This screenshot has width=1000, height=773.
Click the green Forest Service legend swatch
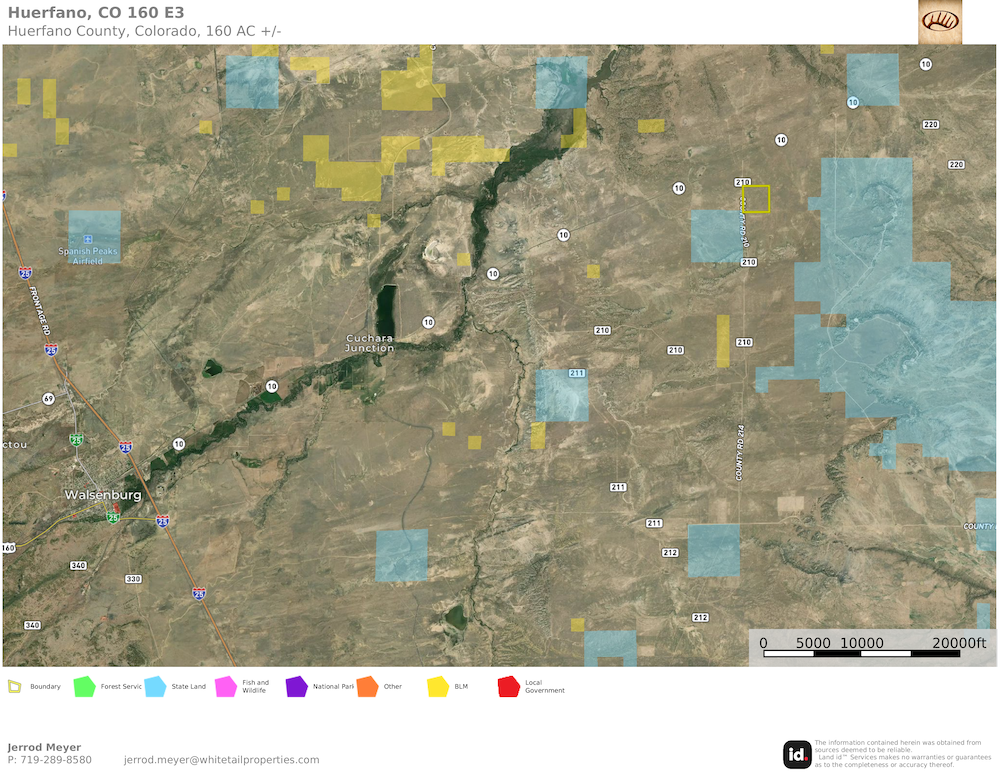click(84, 686)
